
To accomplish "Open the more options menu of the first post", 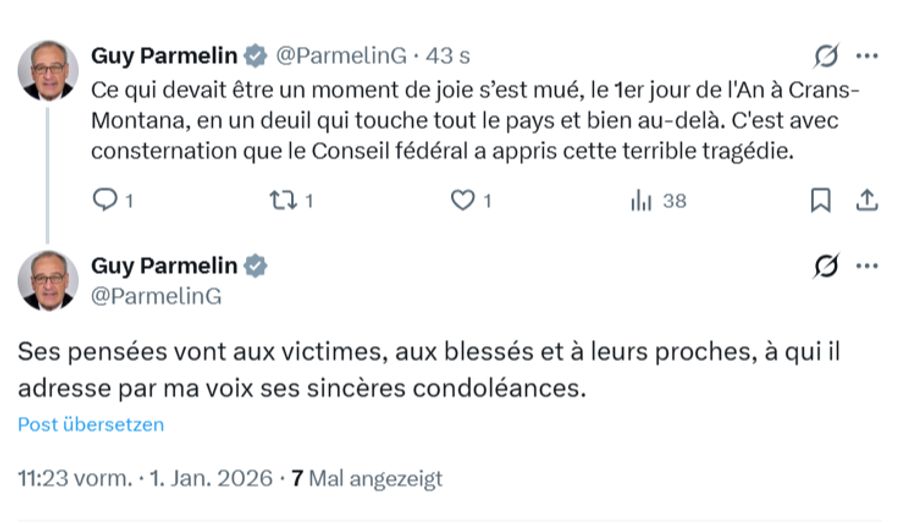I will (x=867, y=55).
